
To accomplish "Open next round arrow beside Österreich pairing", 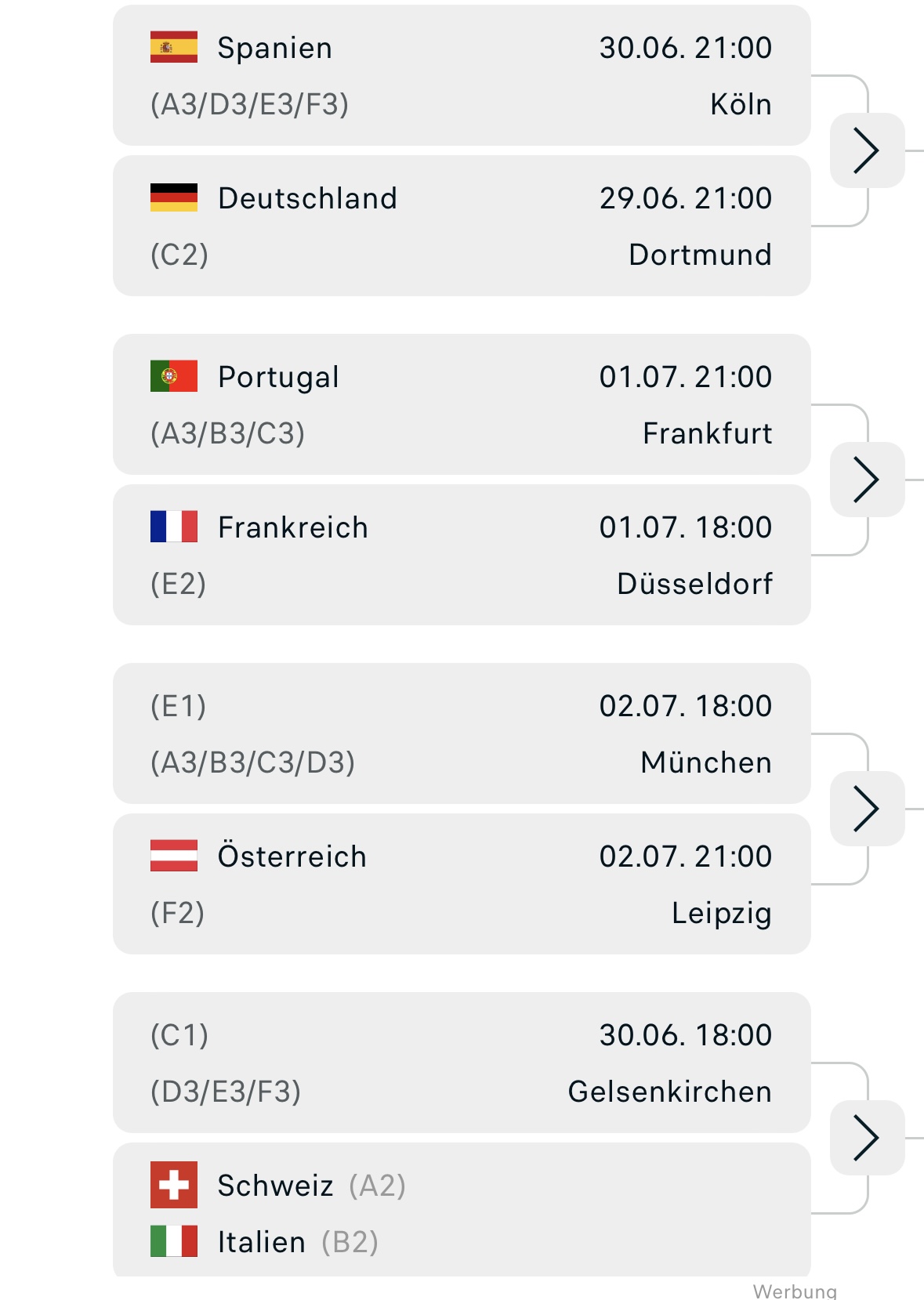I will point(867,809).
